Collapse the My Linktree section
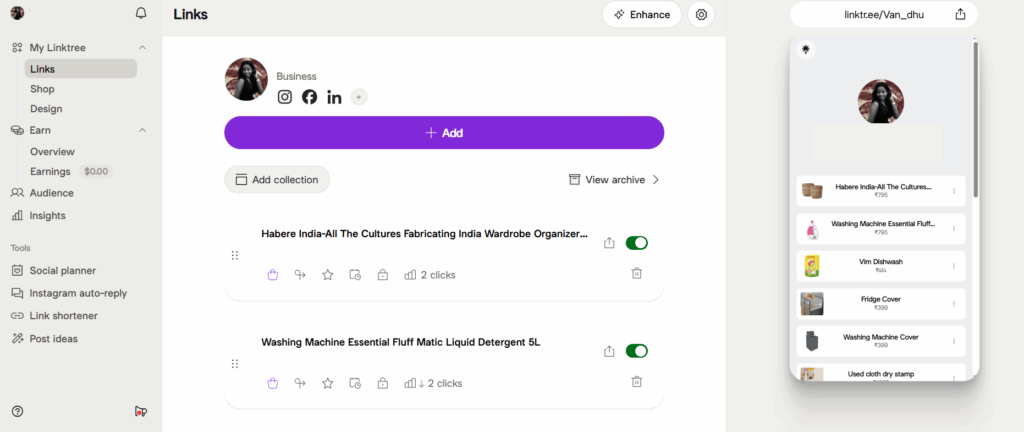 click(142, 47)
